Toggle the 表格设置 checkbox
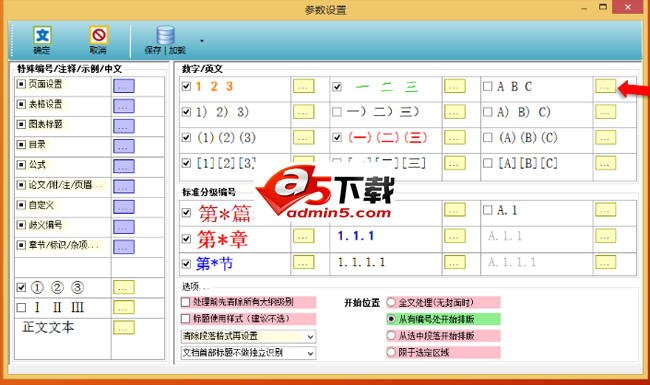The image size is (650, 385). 21,104
